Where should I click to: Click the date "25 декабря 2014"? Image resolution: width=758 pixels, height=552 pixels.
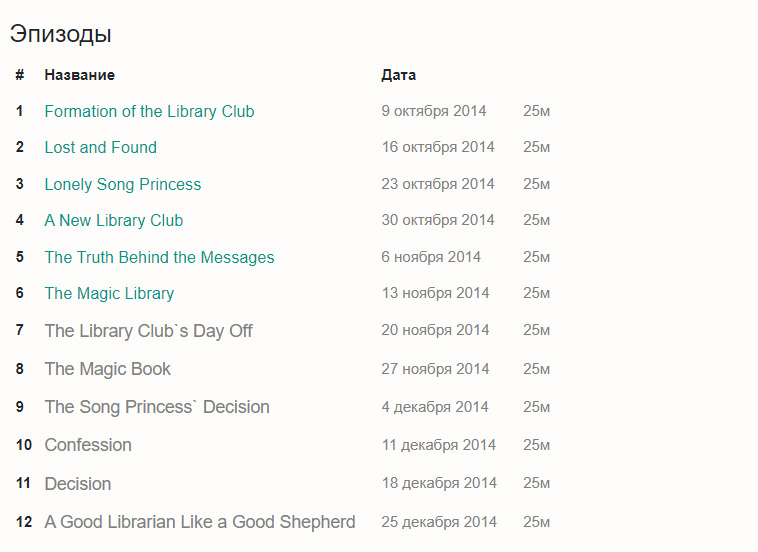tap(438, 522)
